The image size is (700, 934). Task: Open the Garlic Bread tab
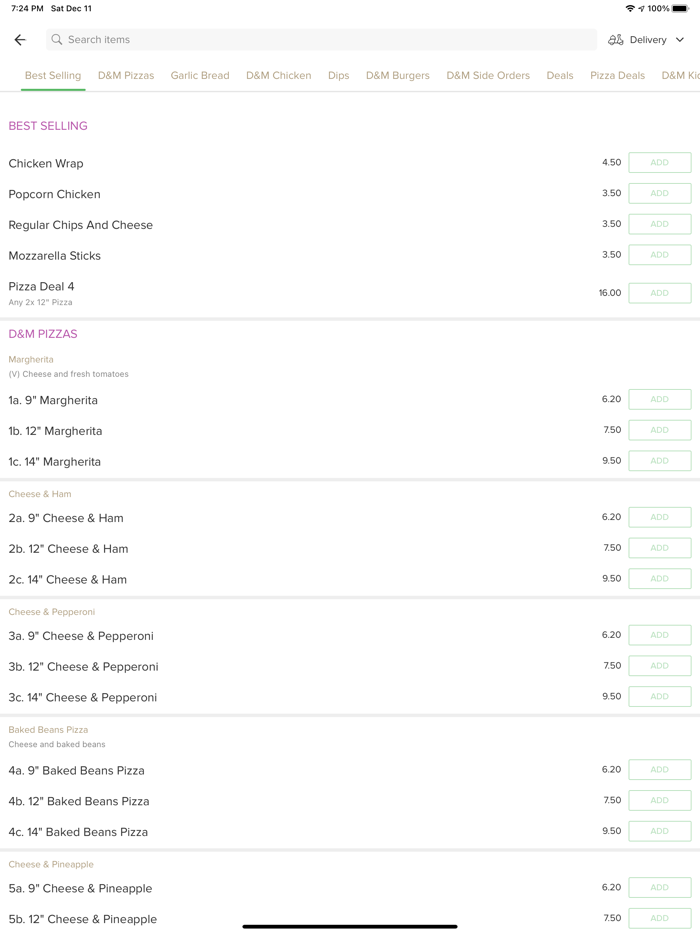[200, 75]
